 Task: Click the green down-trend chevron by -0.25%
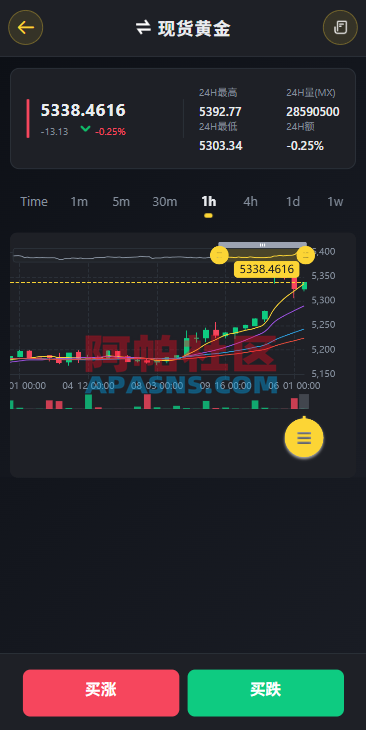click(85, 128)
